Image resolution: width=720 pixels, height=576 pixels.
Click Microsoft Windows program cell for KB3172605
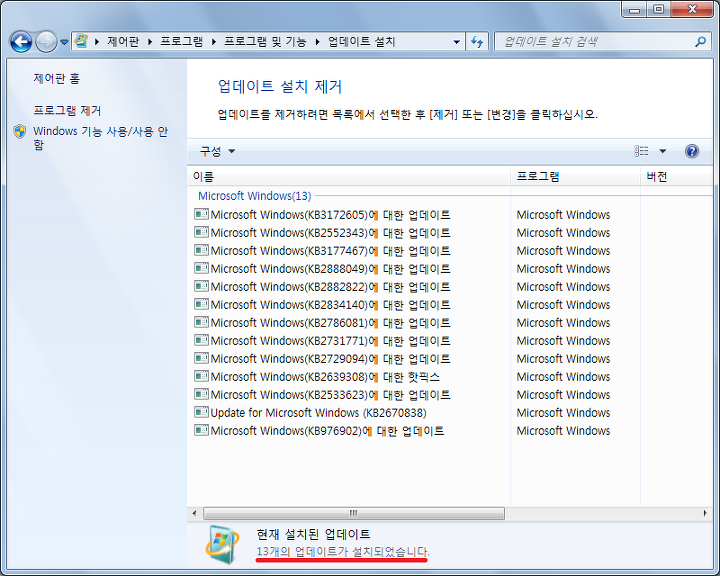(563, 215)
